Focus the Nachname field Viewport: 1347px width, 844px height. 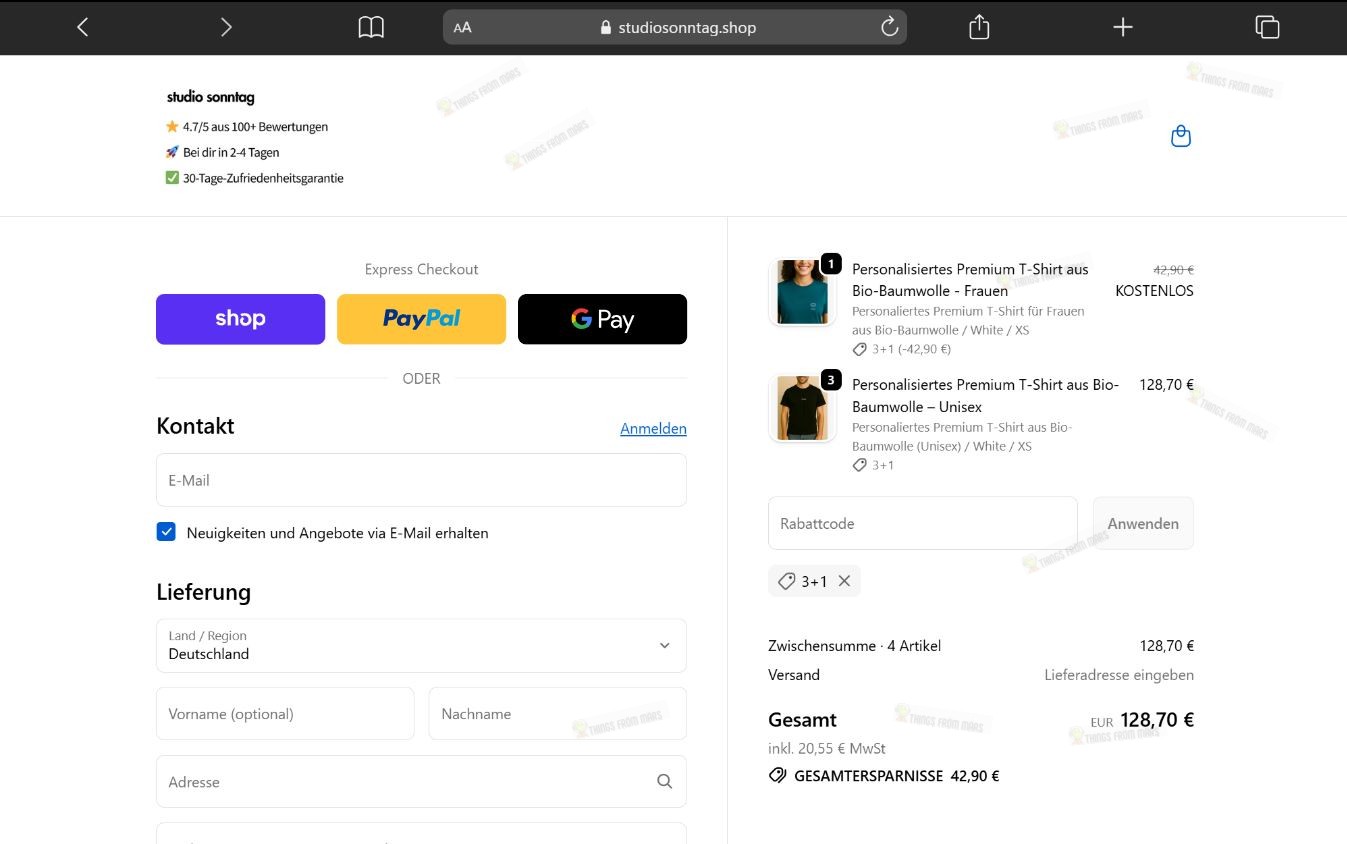pyautogui.click(x=558, y=714)
